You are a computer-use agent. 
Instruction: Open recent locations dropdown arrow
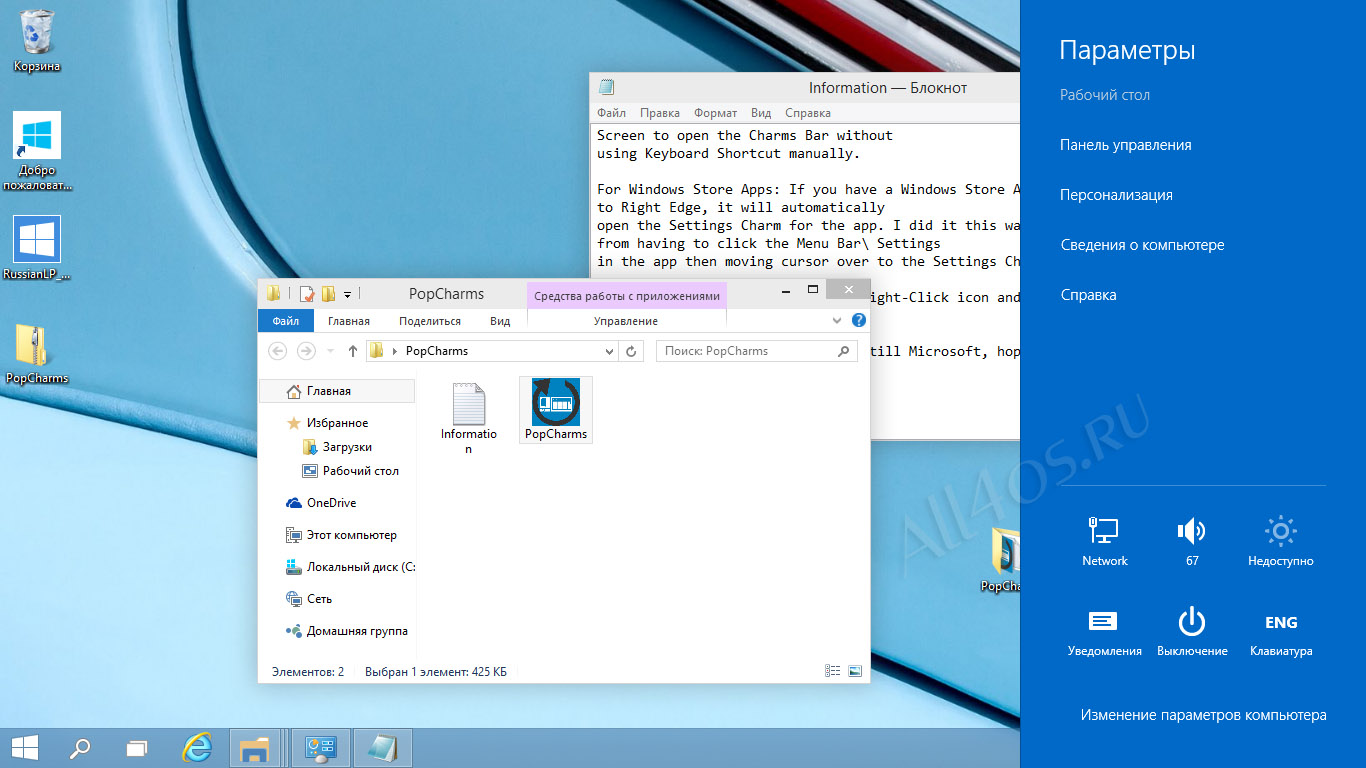coord(330,351)
